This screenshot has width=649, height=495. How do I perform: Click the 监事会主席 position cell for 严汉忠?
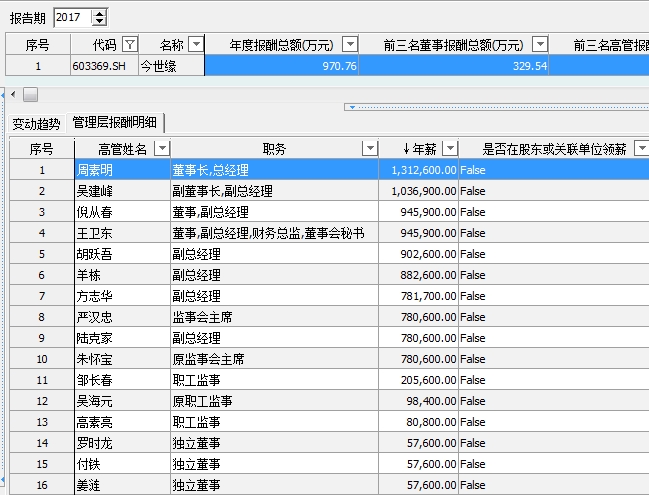tap(275, 317)
